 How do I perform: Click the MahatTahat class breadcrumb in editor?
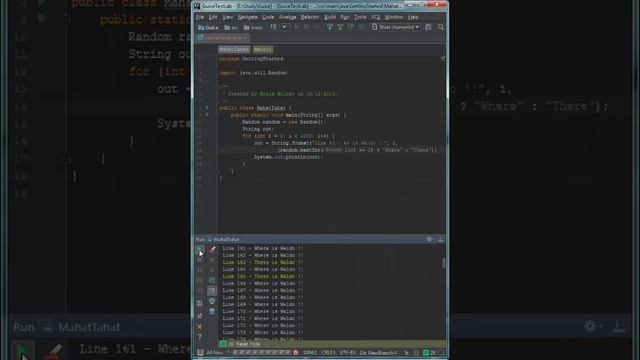[x=234, y=49]
